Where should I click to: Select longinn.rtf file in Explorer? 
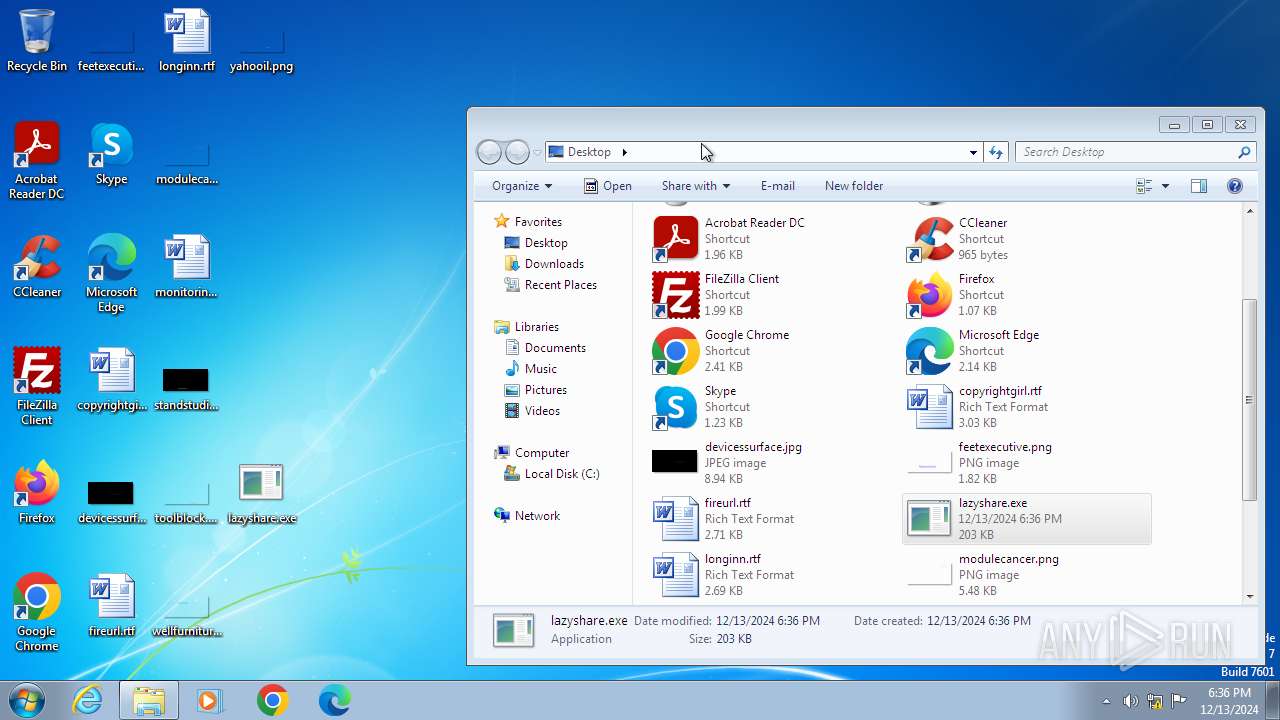[775, 574]
